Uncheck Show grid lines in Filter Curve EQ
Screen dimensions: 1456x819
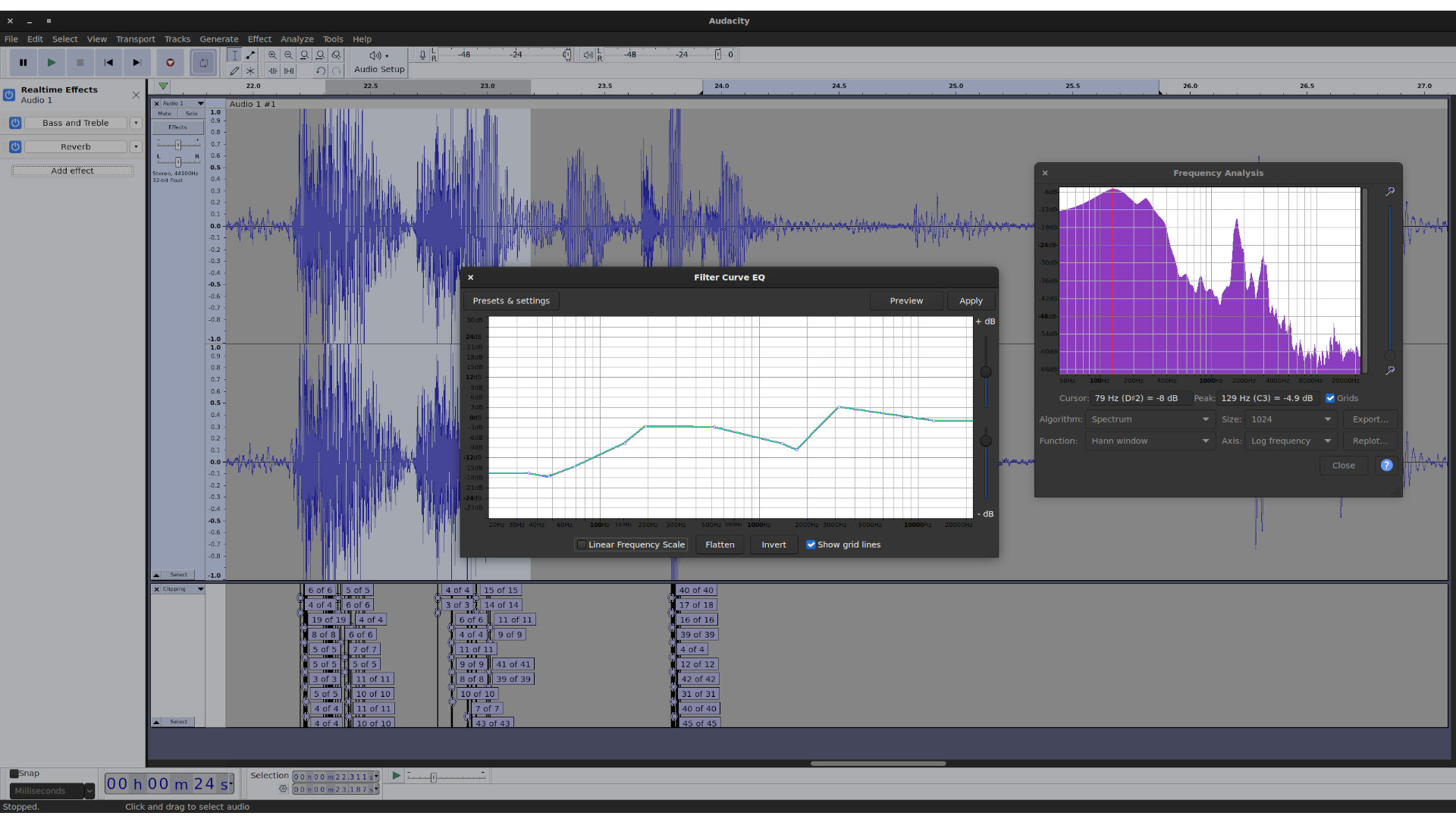click(811, 544)
